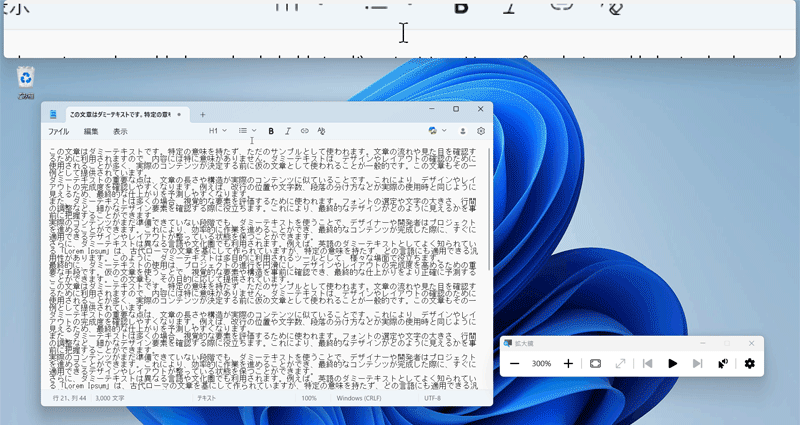Click the Notepad app icon in title bar

point(54,115)
